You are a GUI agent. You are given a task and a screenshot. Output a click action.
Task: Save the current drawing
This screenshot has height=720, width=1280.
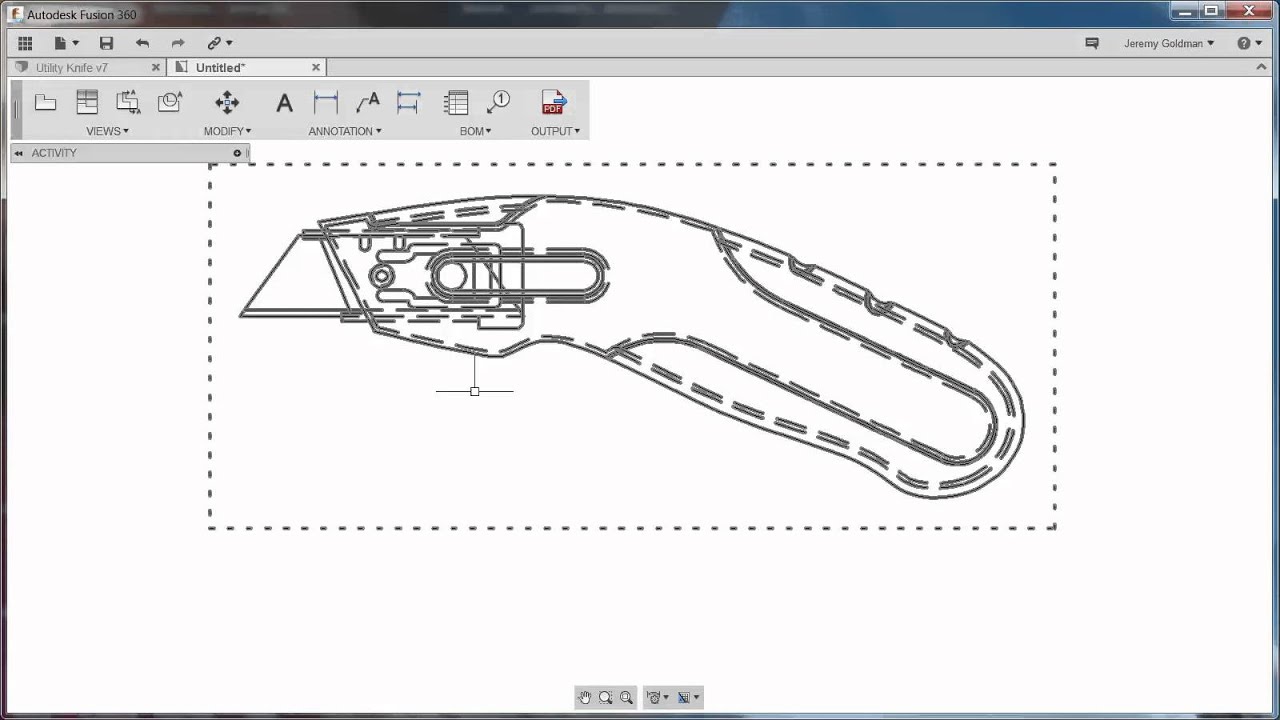point(106,43)
